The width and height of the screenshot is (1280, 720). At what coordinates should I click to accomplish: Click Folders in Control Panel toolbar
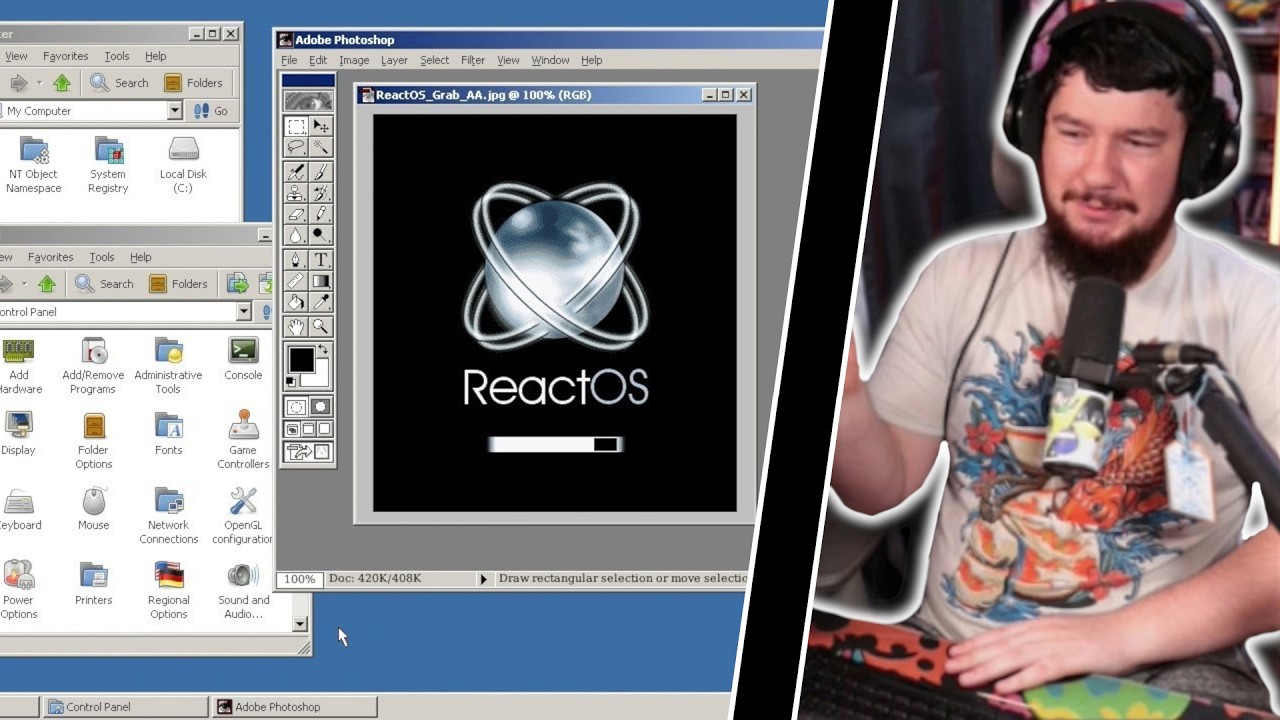tap(178, 284)
